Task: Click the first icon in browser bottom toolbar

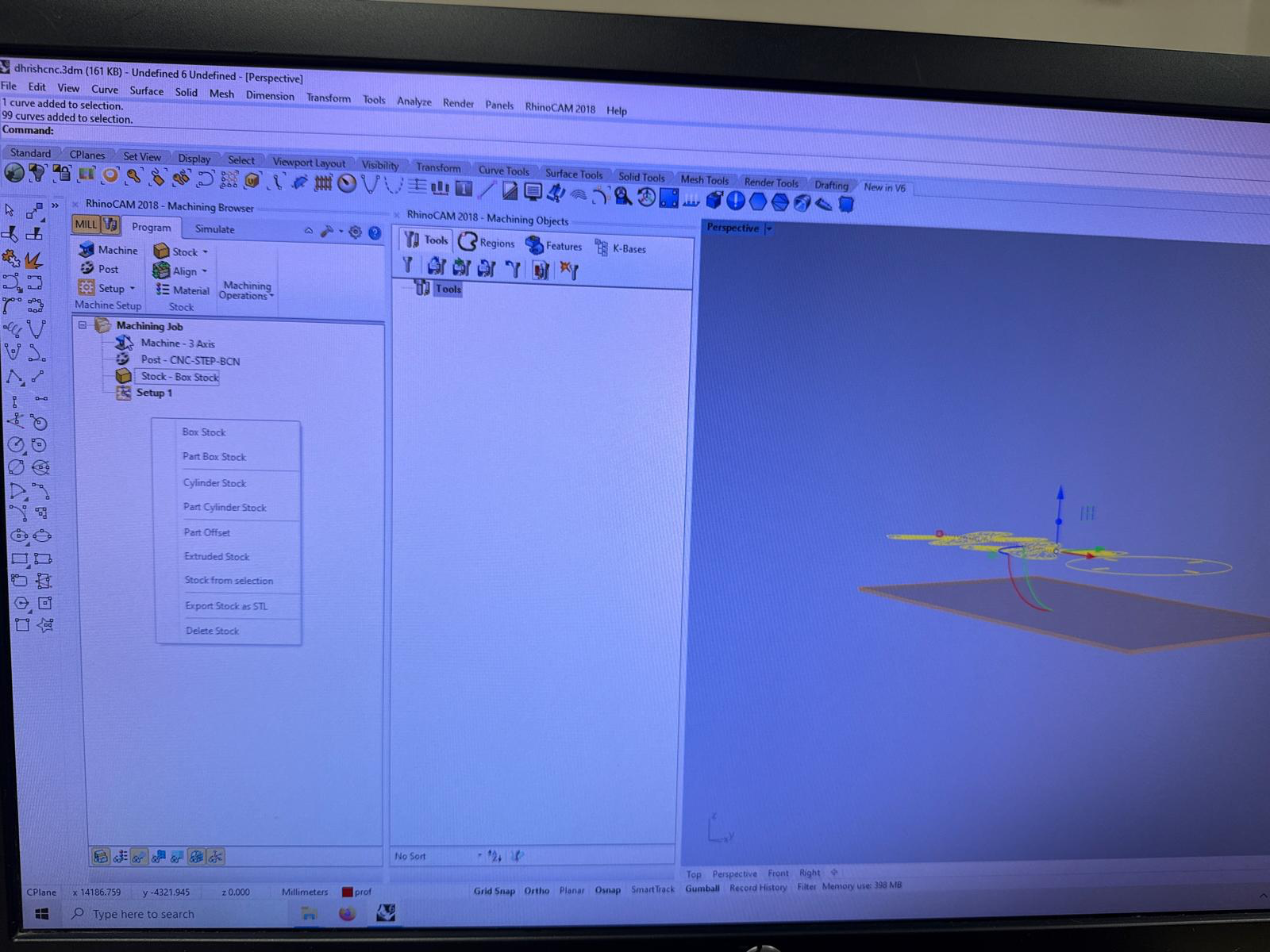Action: (101, 857)
